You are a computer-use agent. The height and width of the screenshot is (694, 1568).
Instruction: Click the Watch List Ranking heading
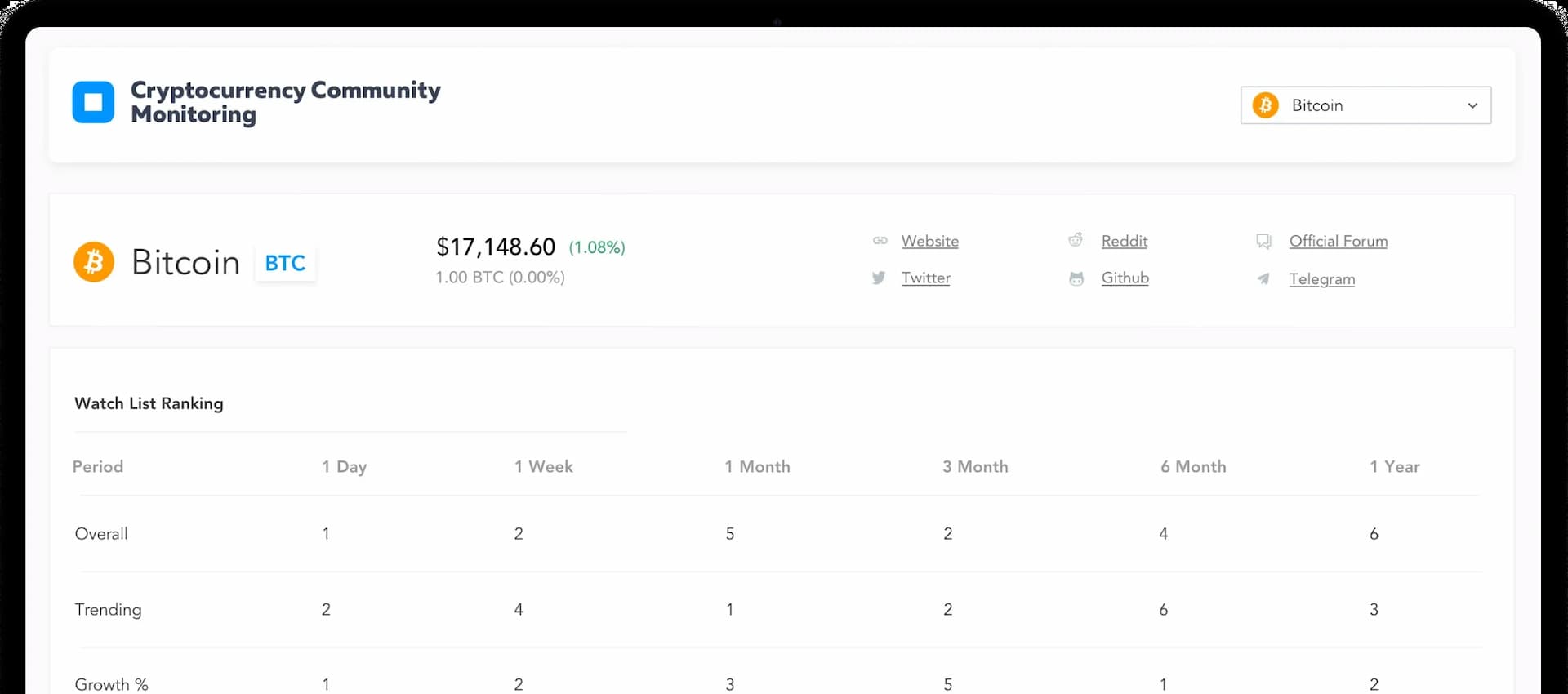149,403
